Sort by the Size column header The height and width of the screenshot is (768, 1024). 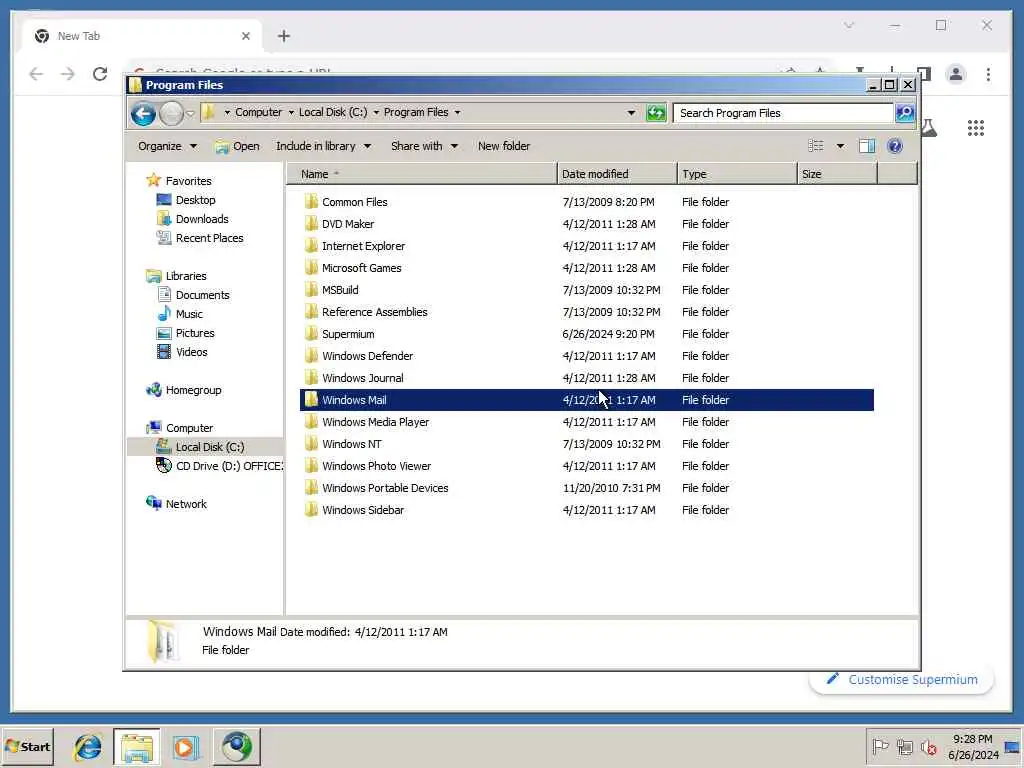click(x=837, y=174)
